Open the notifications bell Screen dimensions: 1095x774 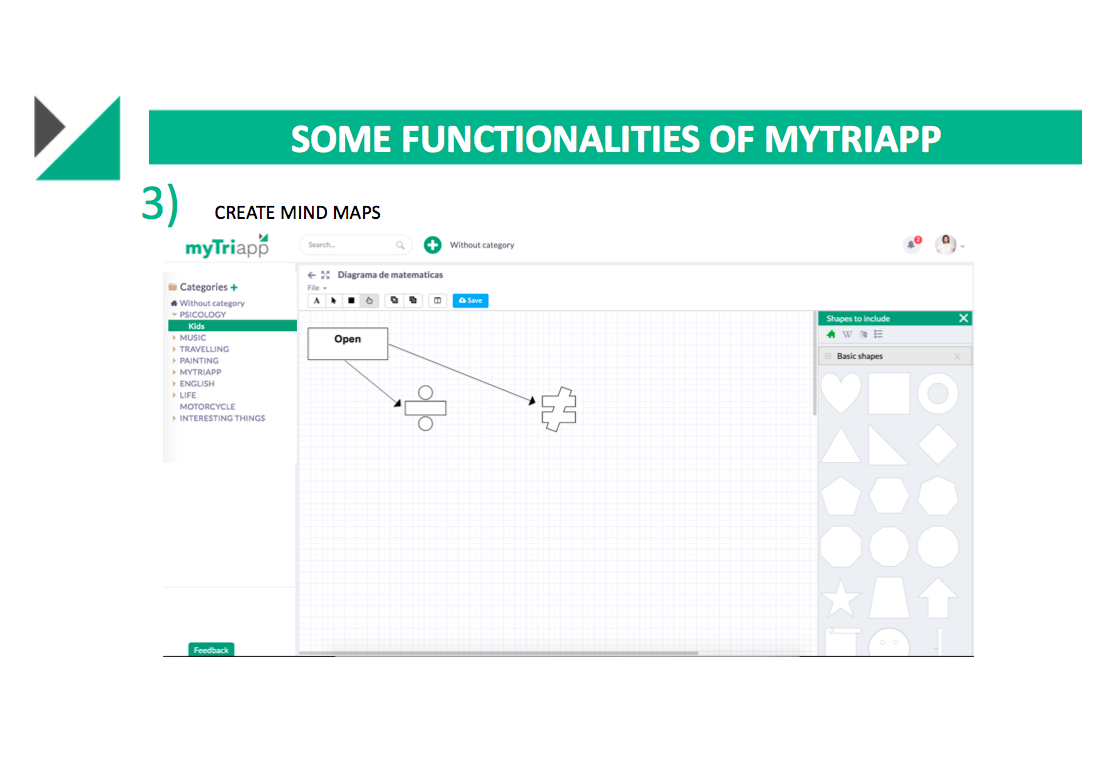point(911,244)
